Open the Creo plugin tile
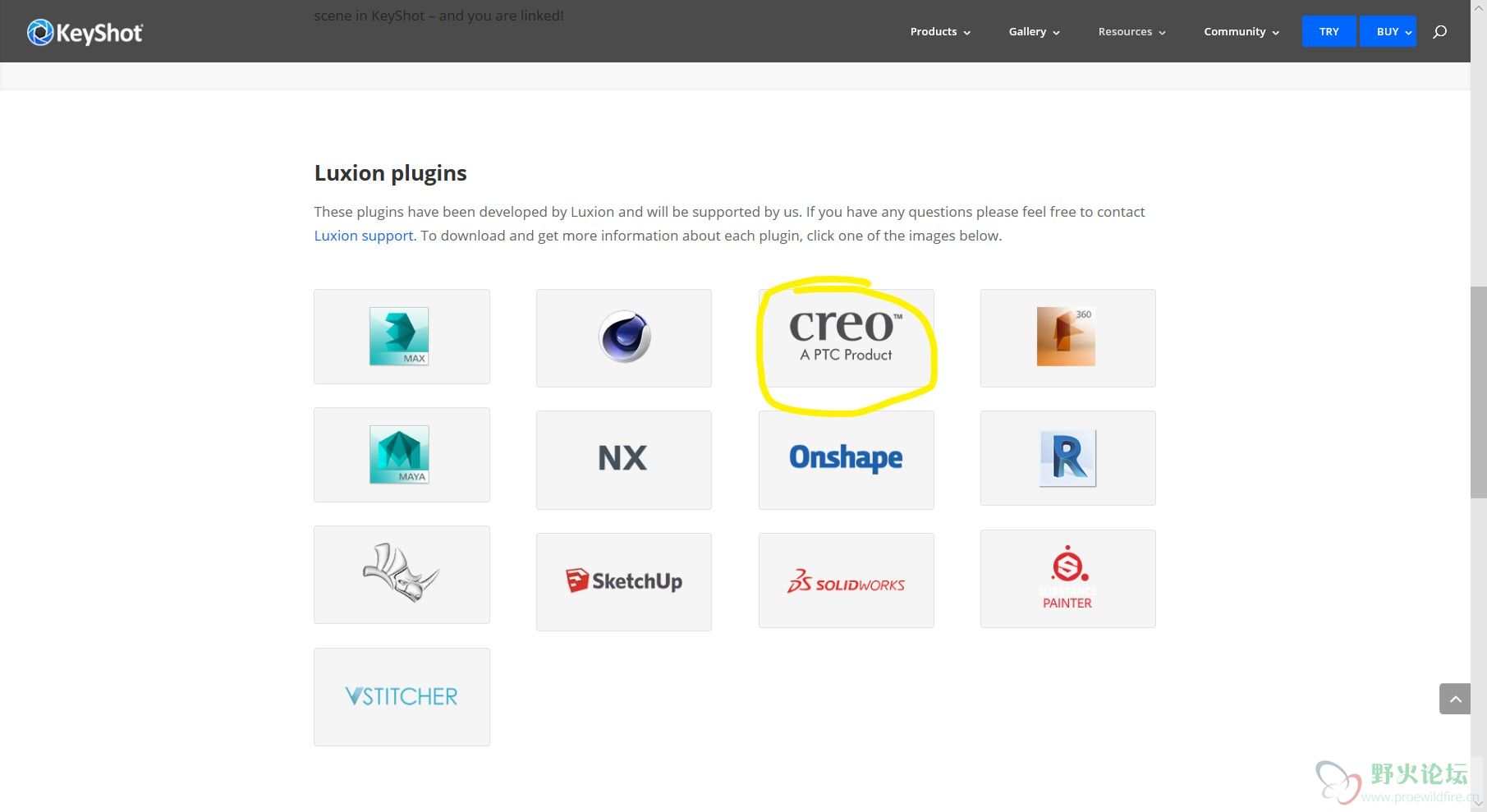Screen dimensions: 1487x812 coord(847,337)
